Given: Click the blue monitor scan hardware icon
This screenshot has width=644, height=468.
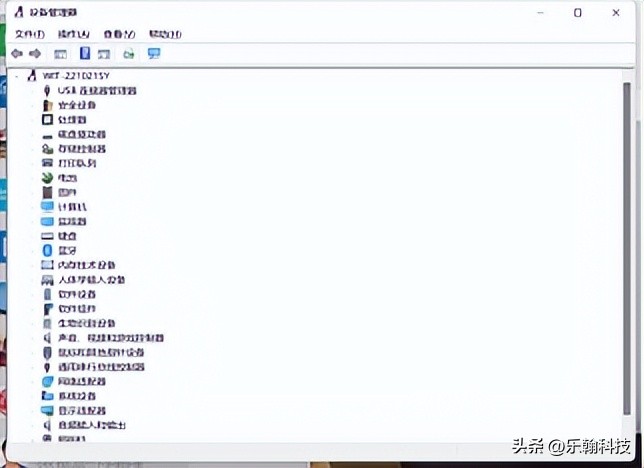Looking at the screenshot, I should coord(154,53).
